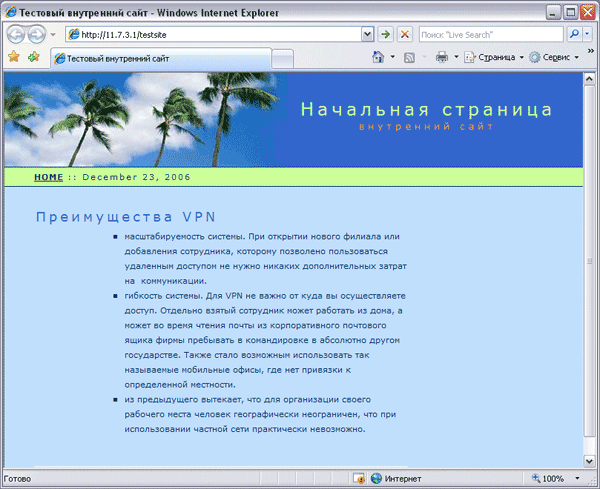The width and height of the screenshot is (600, 489).
Task: Open the Страница (Page) menu
Action: (x=494, y=57)
